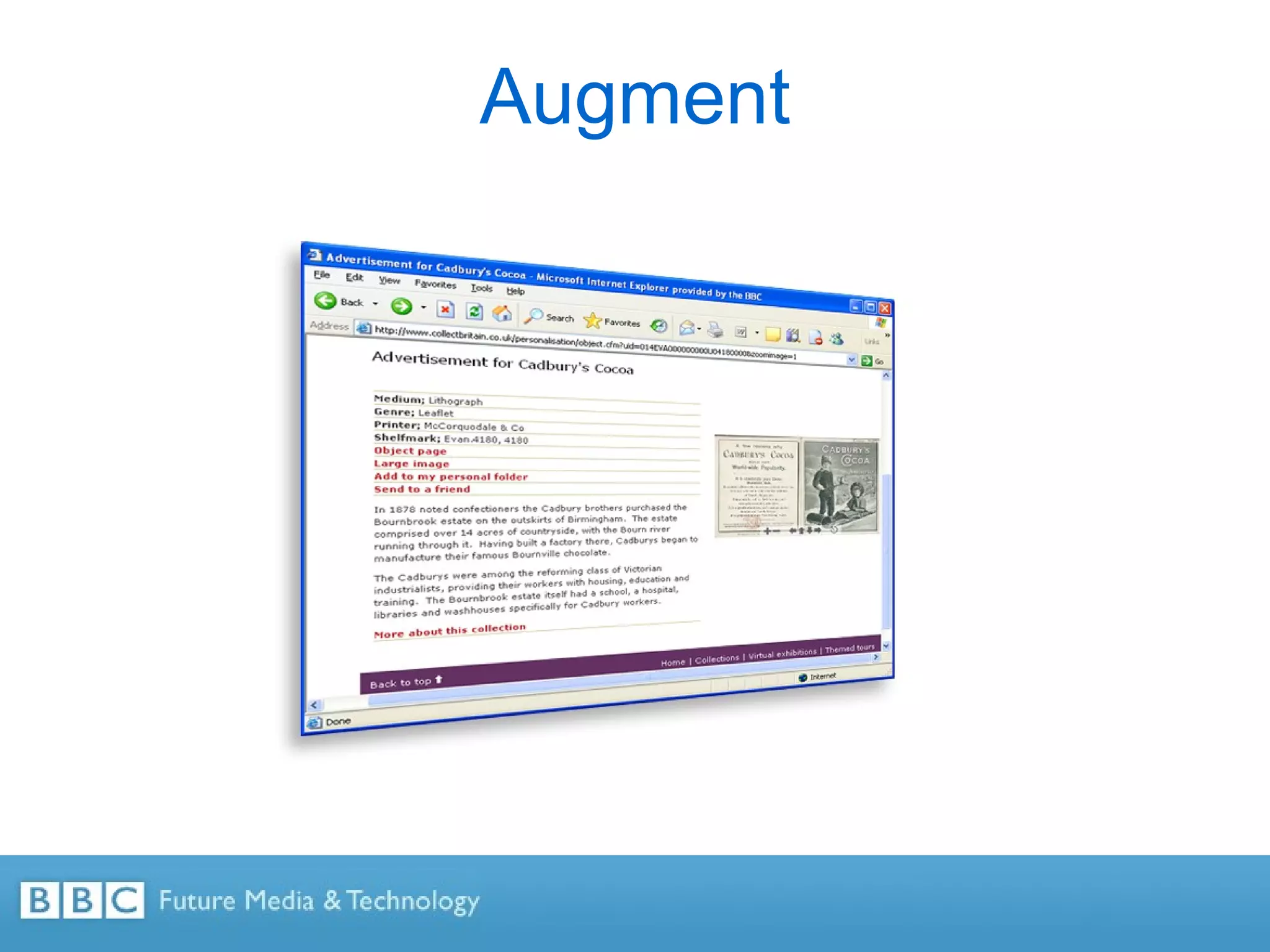Open the Mail dropdown arrow
Image resolution: width=1270 pixels, height=952 pixels.
click(699, 328)
